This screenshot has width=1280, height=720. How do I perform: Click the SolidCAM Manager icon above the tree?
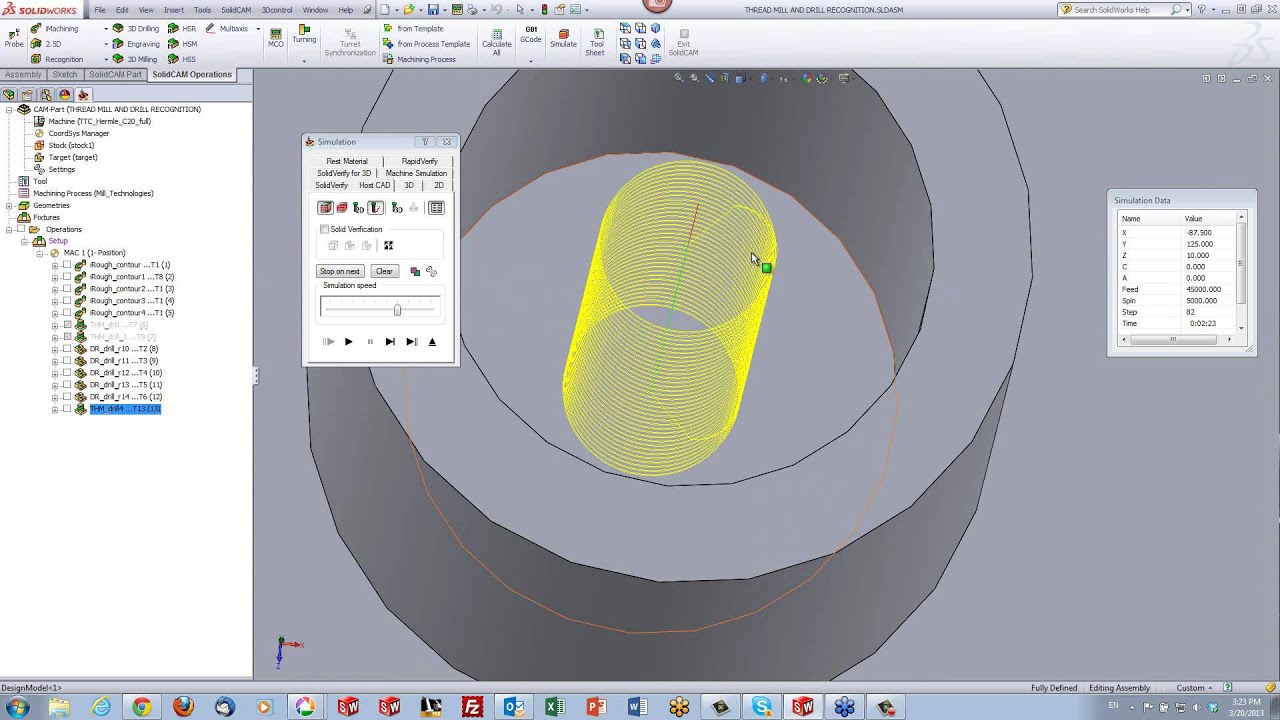[83, 95]
